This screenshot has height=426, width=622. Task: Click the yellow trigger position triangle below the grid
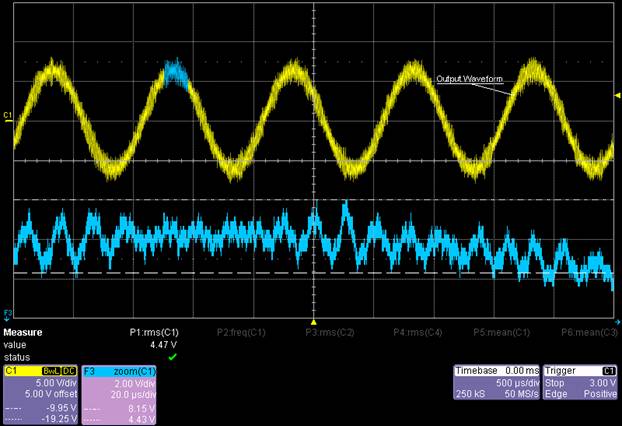click(x=314, y=322)
